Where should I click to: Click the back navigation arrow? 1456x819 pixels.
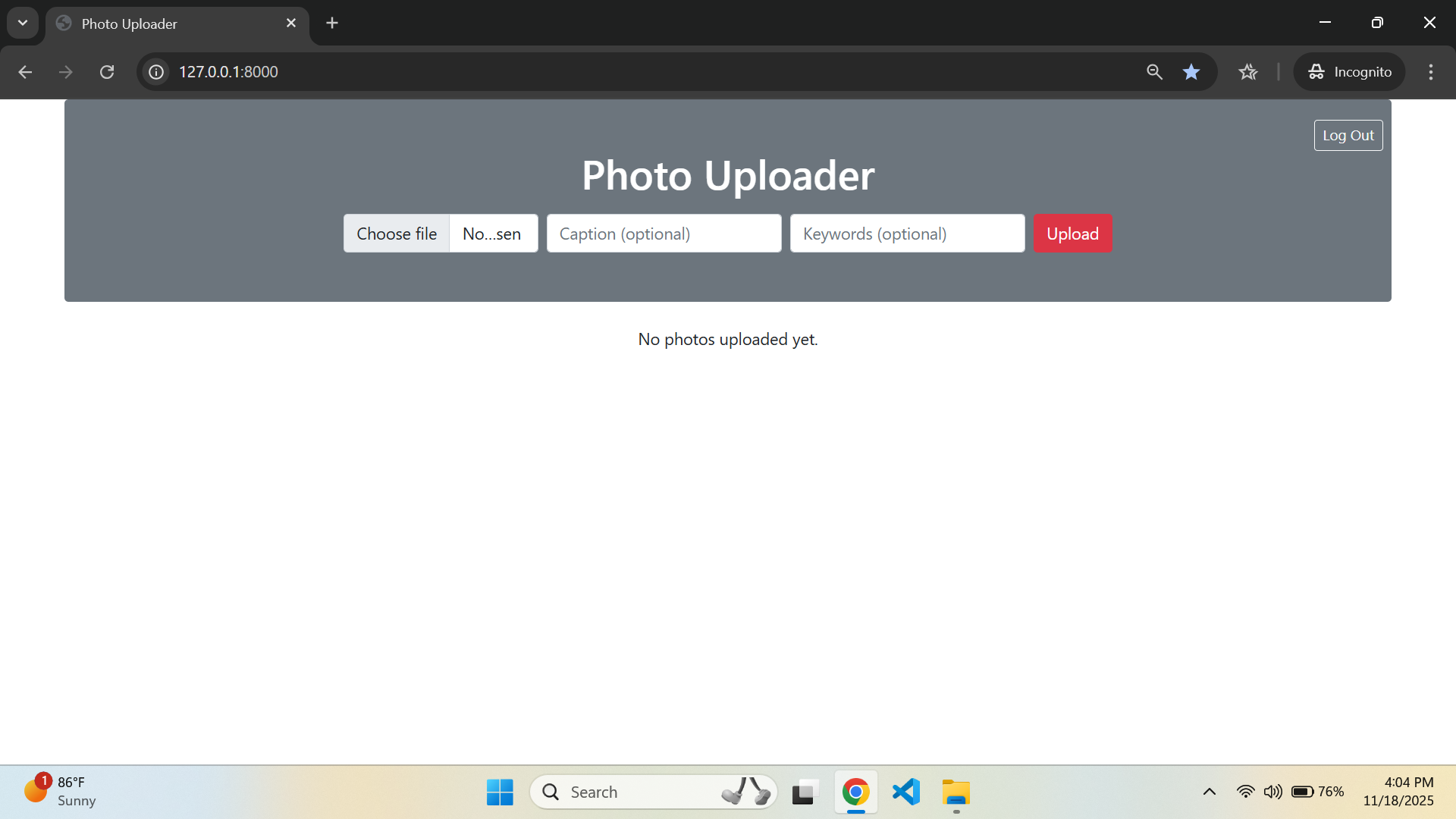point(25,72)
